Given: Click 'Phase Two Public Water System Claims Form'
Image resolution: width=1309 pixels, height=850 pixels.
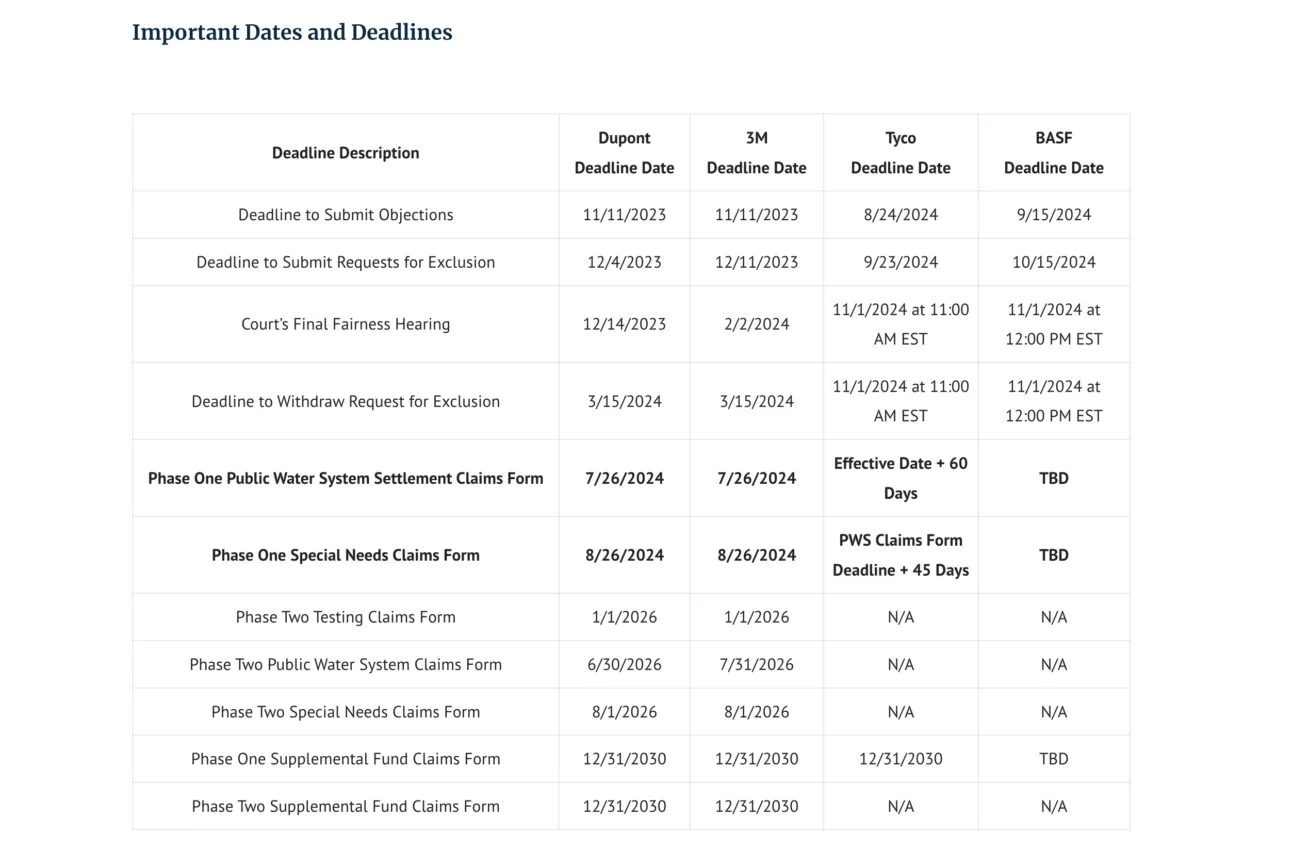Looking at the screenshot, I should coord(345,664).
